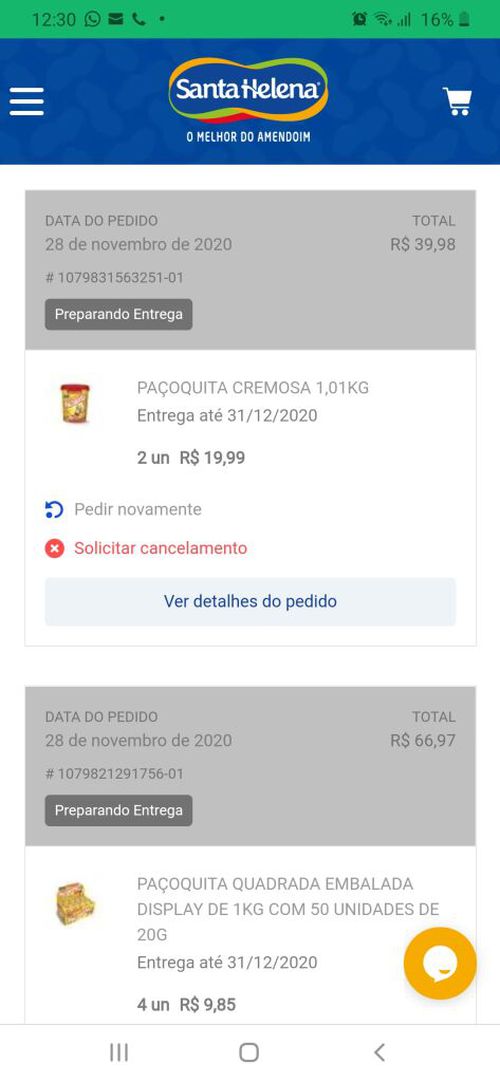Open the hamburger menu
500x1082 pixels.
click(x=27, y=101)
